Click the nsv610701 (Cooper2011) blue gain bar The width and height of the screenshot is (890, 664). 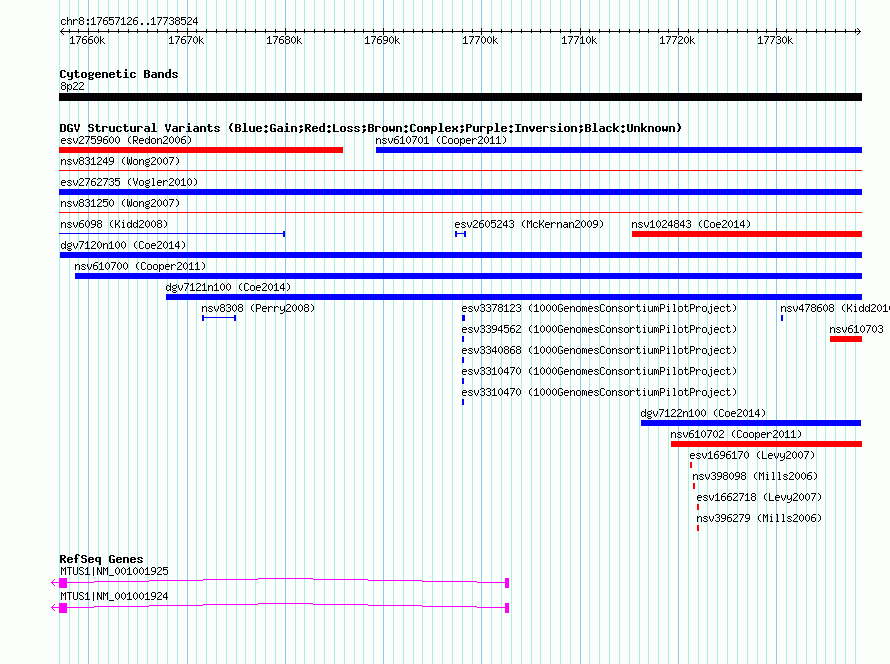pyautogui.click(x=619, y=150)
